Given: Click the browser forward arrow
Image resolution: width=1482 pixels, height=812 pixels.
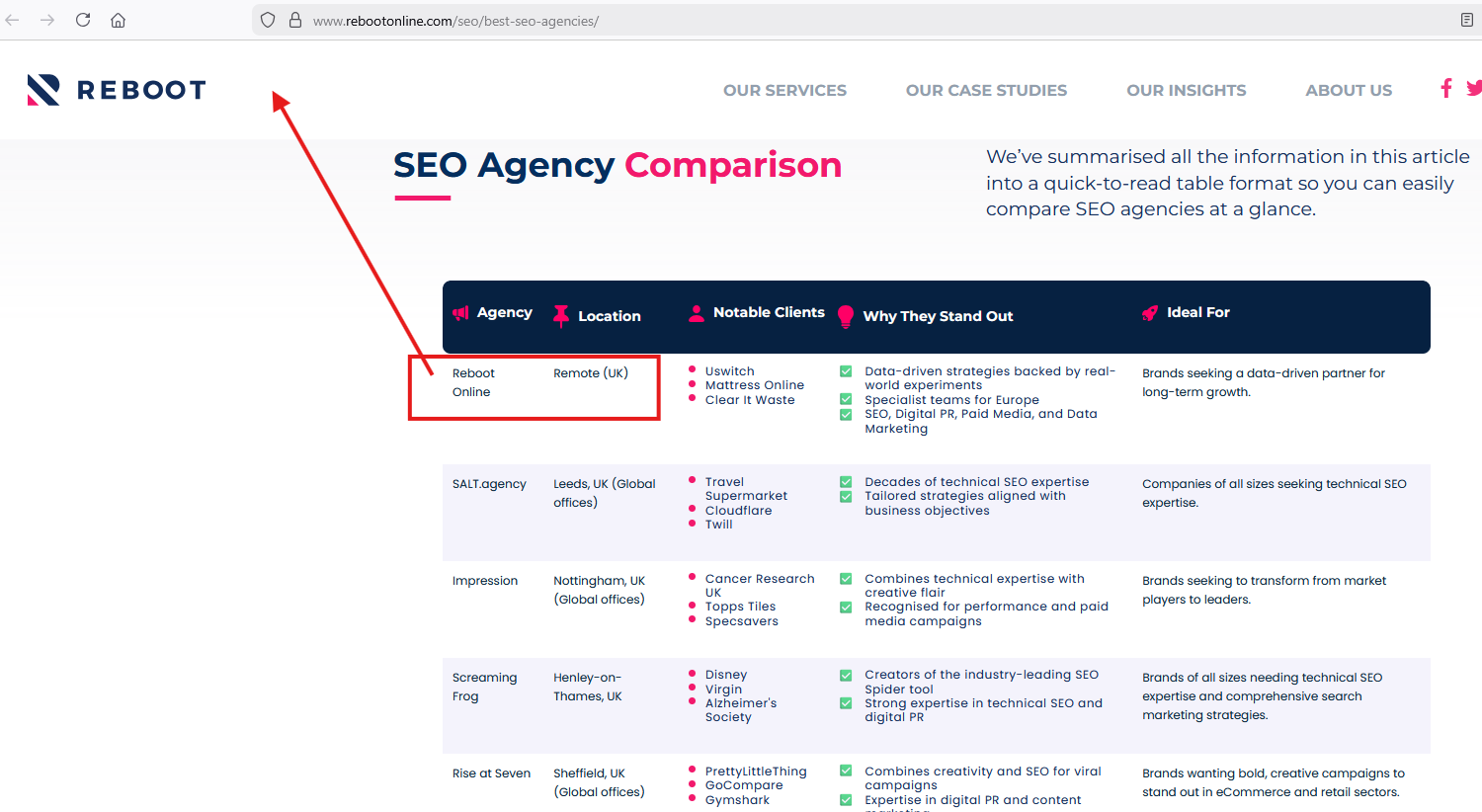Looking at the screenshot, I should (47, 20).
